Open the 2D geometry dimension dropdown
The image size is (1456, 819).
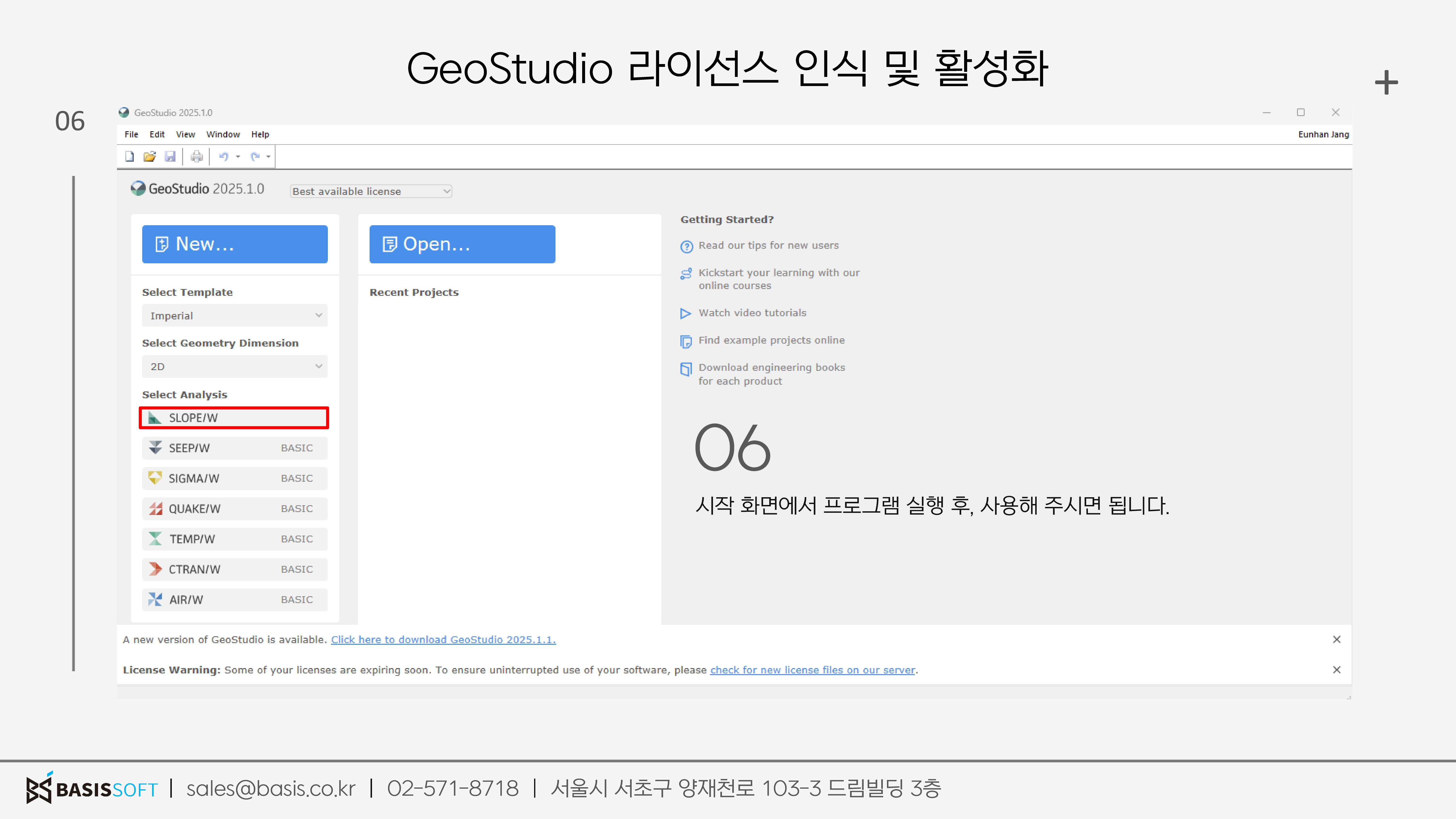pyautogui.click(x=235, y=366)
